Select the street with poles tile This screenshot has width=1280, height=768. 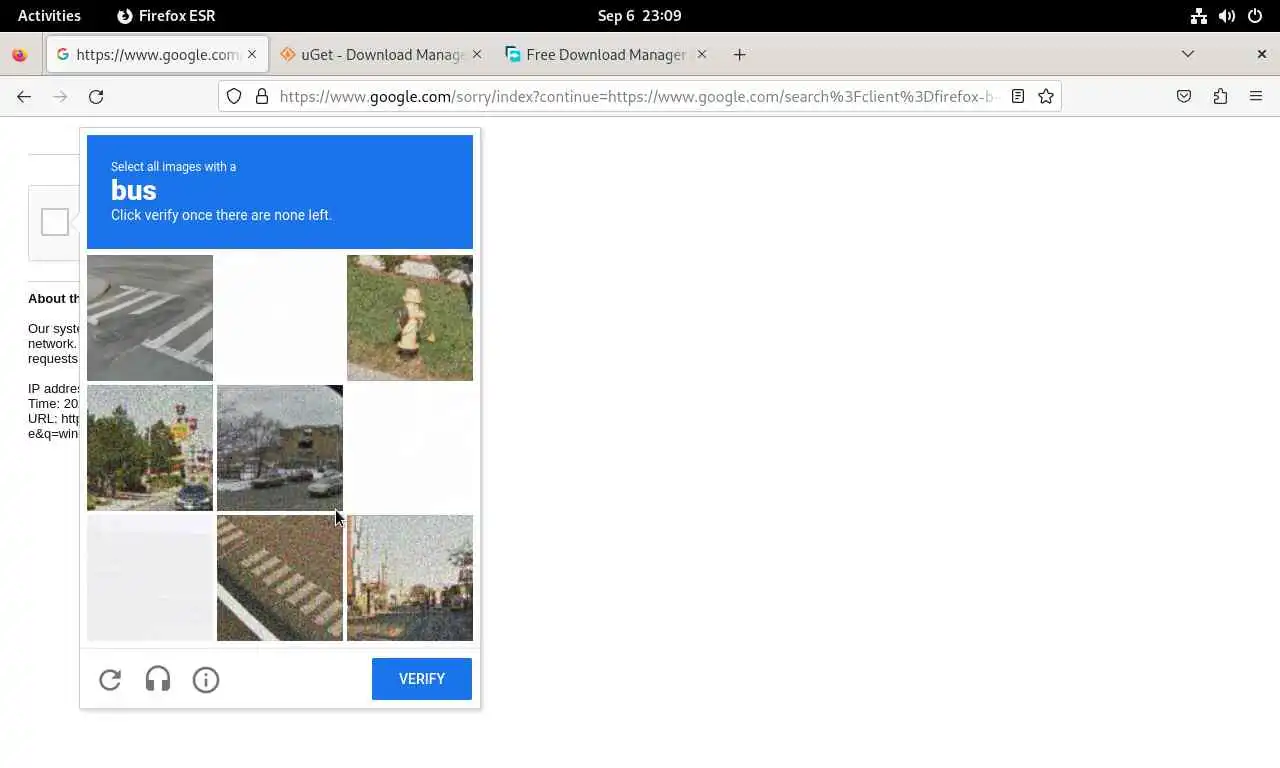[x=410, y=578]
